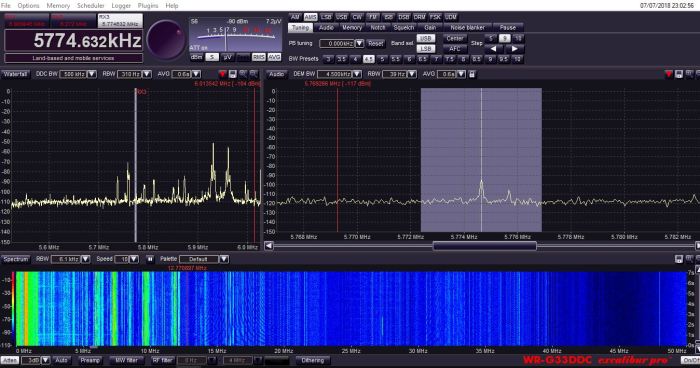Click the S-meter signal strength gauge
Image resolution: width=700 pixels, height=368 pixels.
[236, 35]
